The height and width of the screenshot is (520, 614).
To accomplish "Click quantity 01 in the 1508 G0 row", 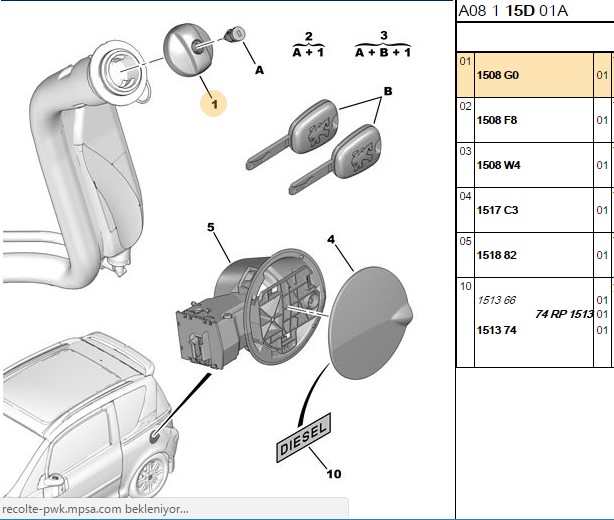I will (602, 75).
